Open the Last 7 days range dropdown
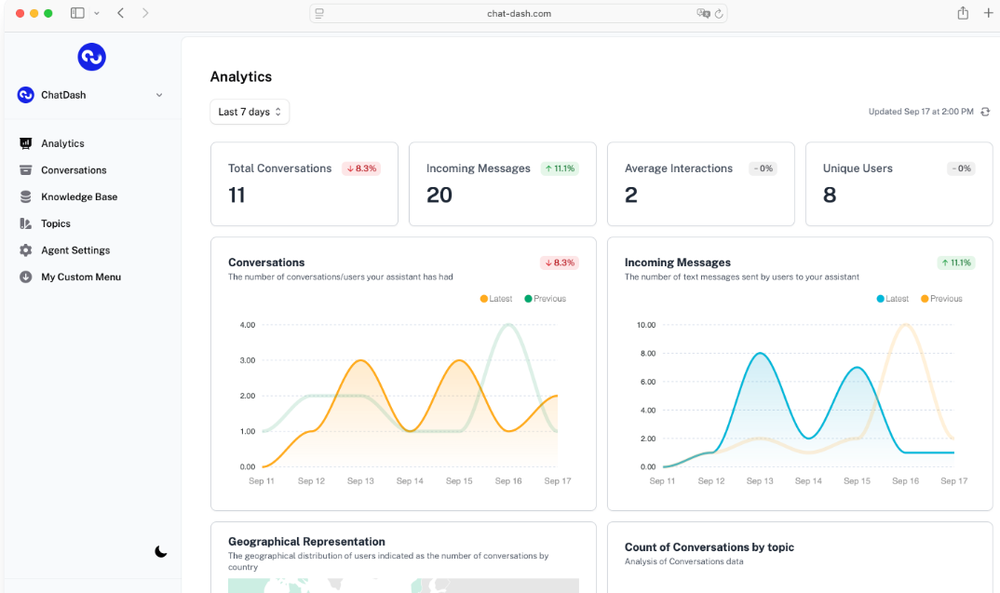 click(x=250, y=112)
